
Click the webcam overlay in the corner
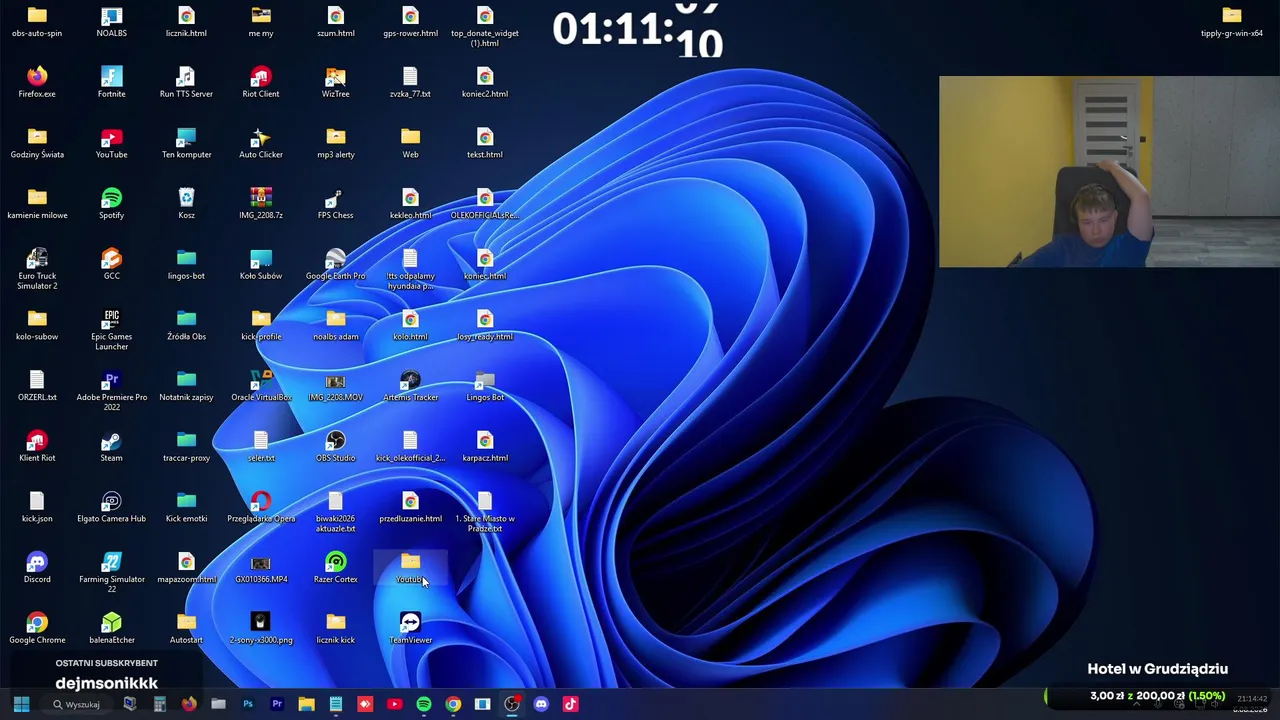1109,172
